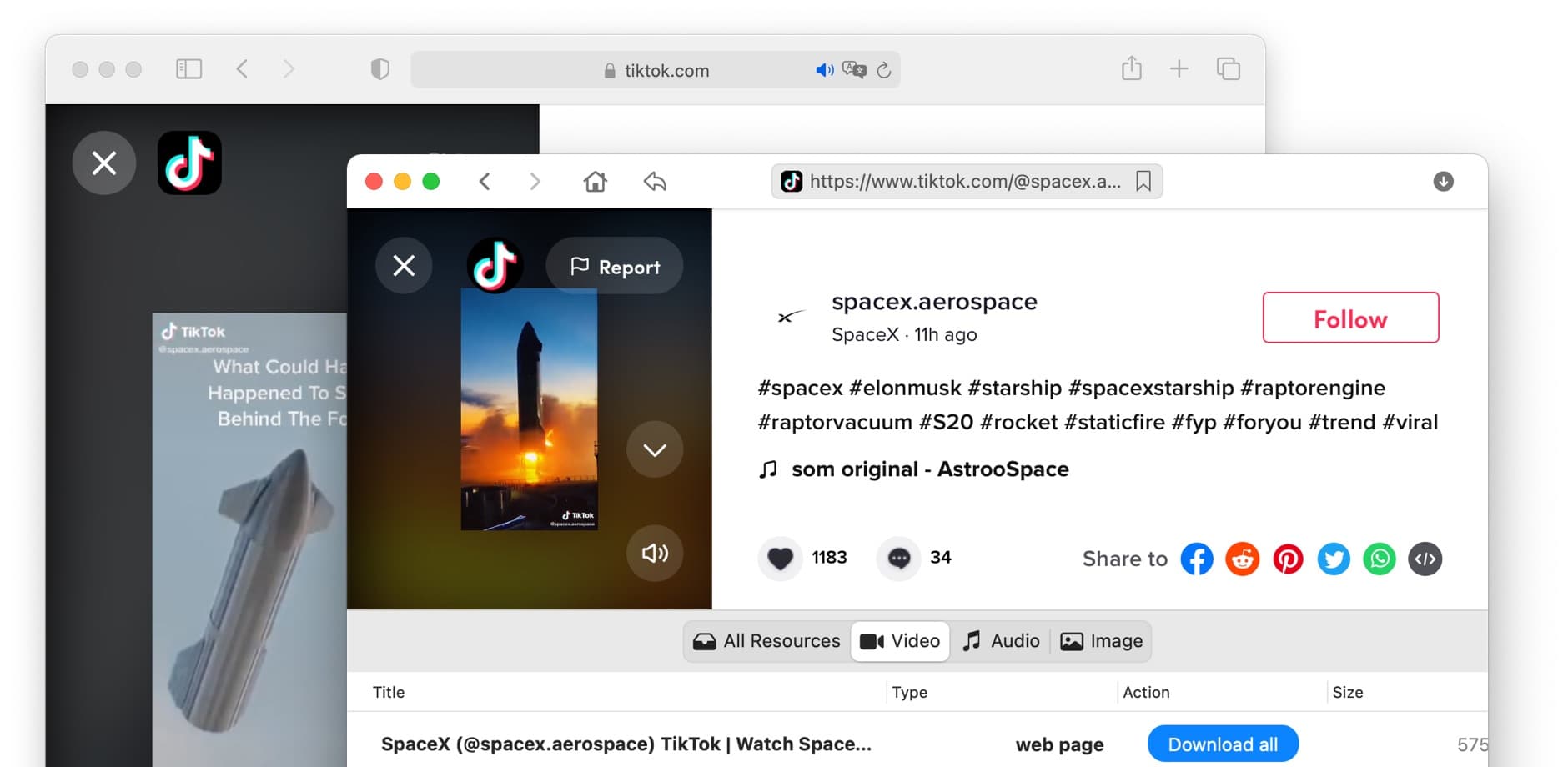
Task: Bookmark the current page
Action: click(1143, 181)
